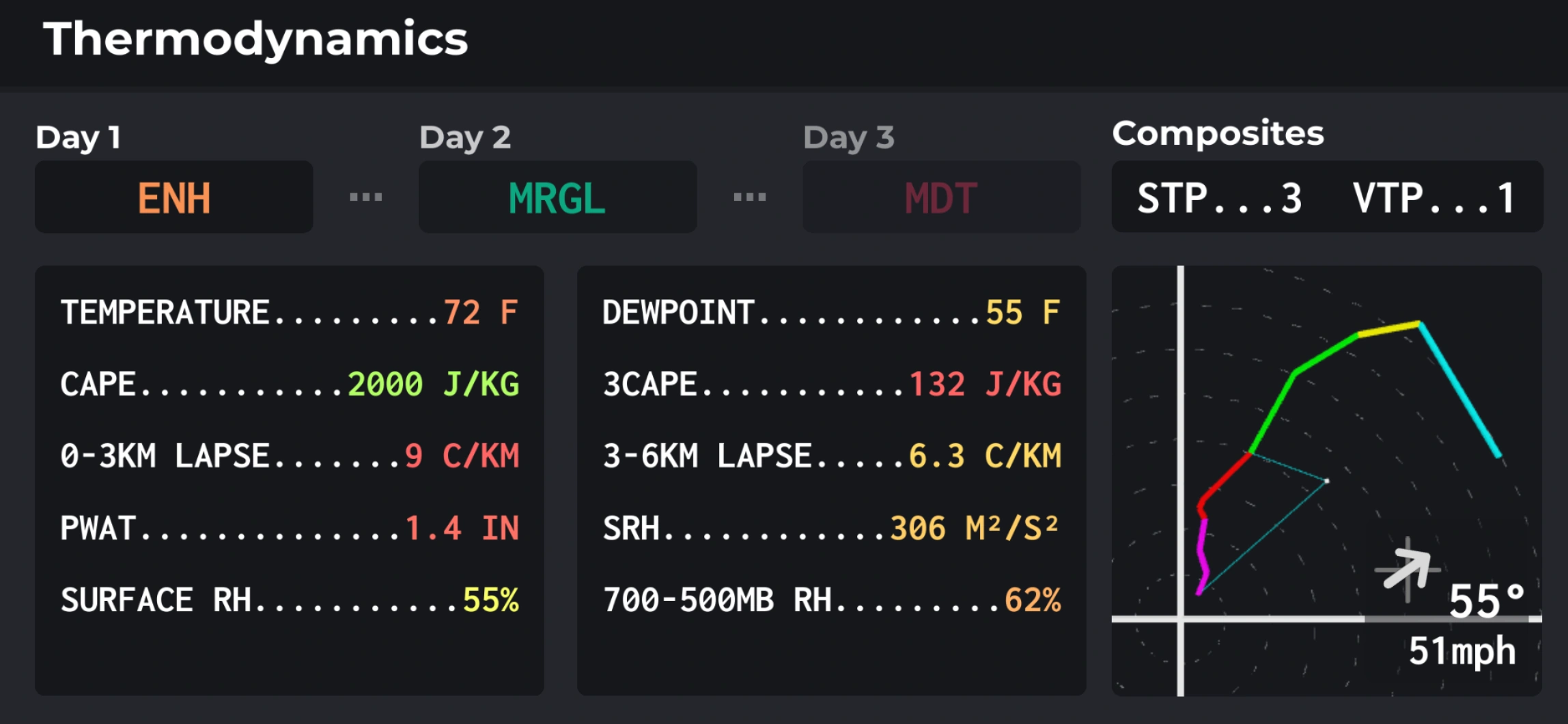Click the ellipsis between Day 2 and Day 3
1568x724 pixels.
click(x=750, y=197)
